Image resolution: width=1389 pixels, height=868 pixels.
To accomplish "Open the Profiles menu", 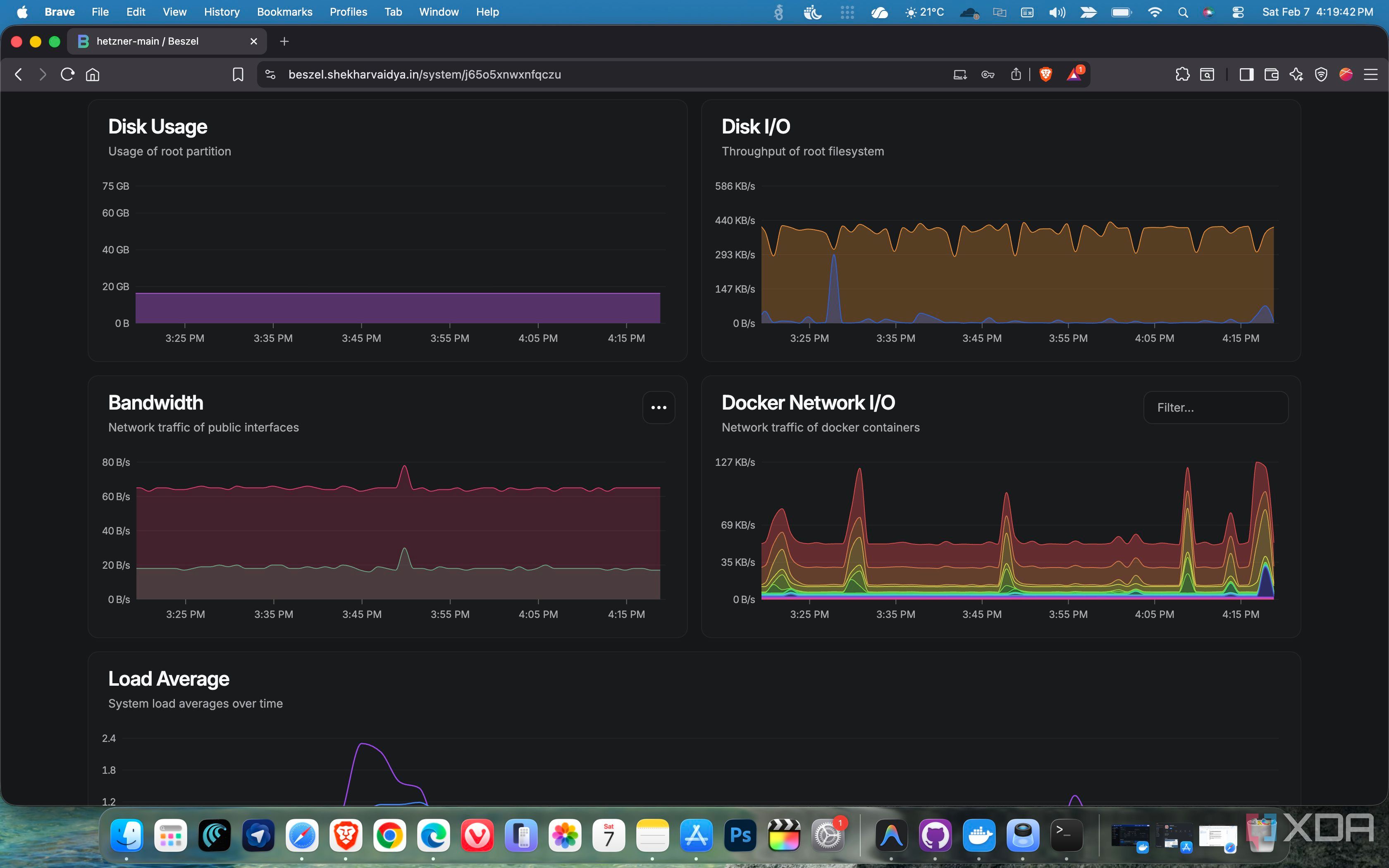I will click(348, 12).
